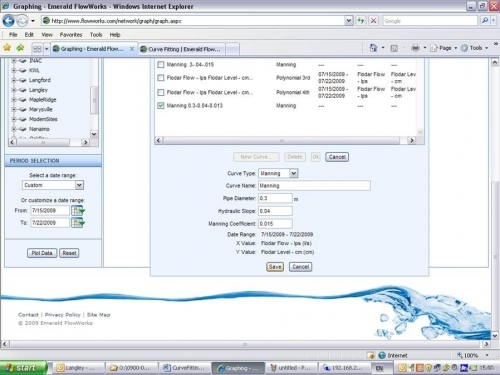Uncheck the Manning 0.3-0.04-0.013 checkbox
Viewport: 500px width, 375px height.
coord(161,106)
